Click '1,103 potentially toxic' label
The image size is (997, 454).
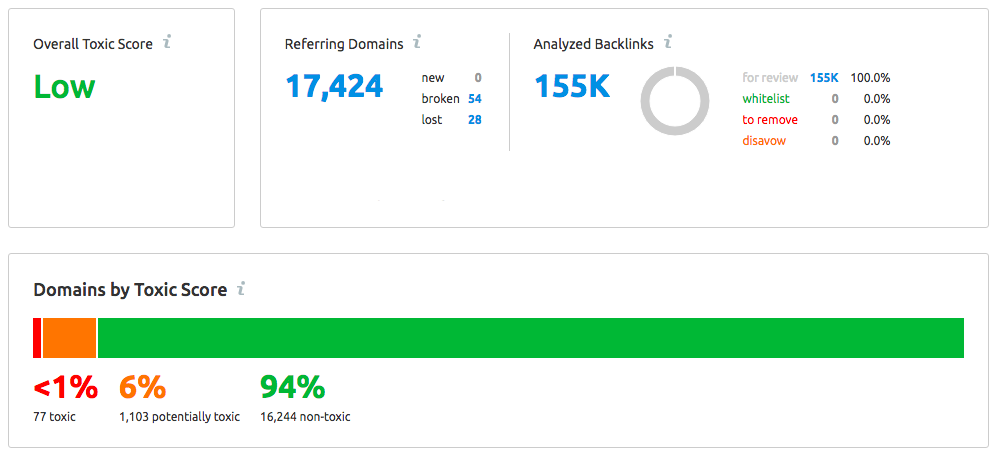(x=179, y=417)
